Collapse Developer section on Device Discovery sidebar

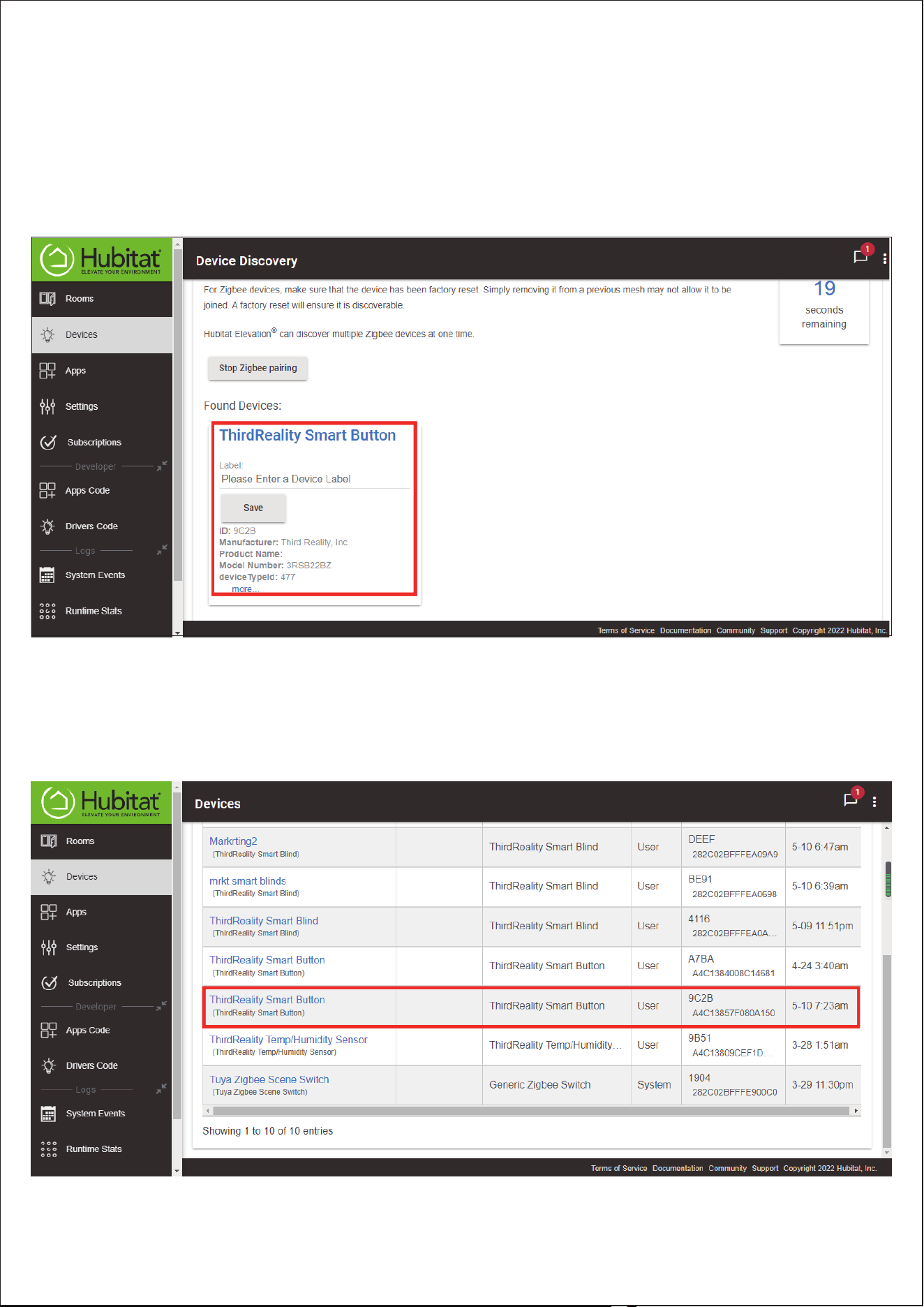click(x=162, y=466)
